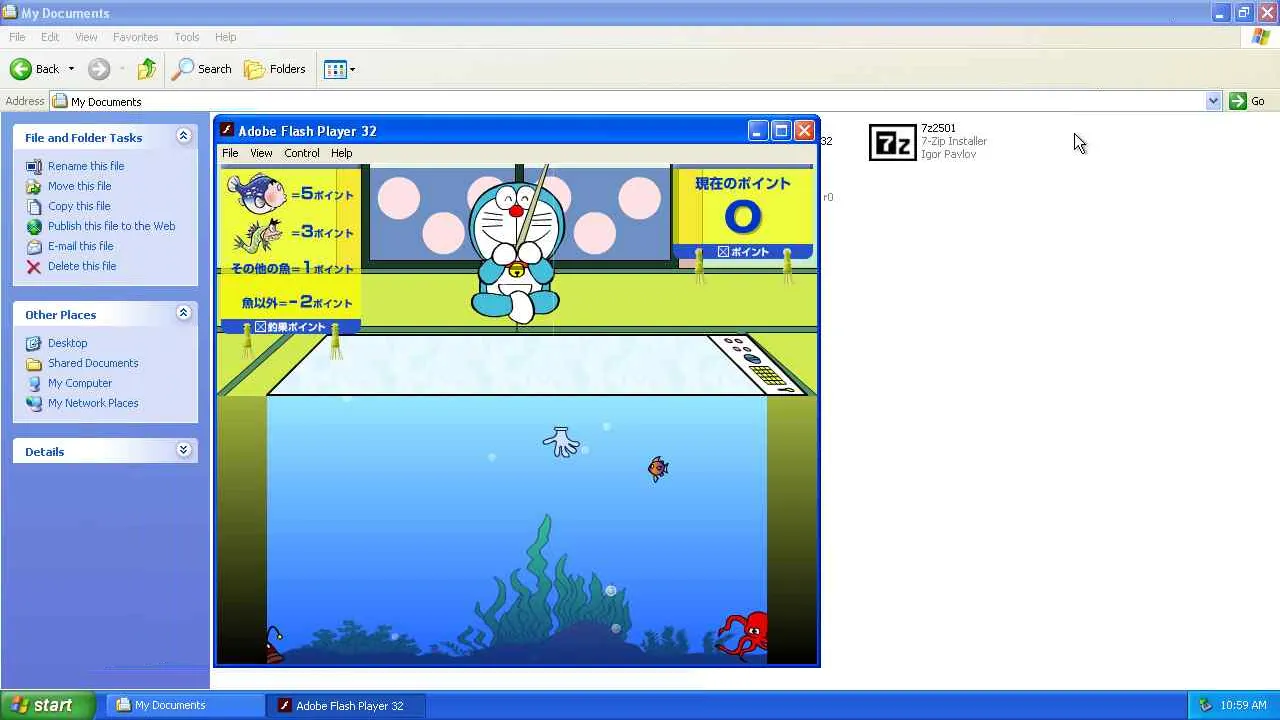The image size is (1280, 720).
Task: Click the white glove in the water
Action: click(561, 441)
